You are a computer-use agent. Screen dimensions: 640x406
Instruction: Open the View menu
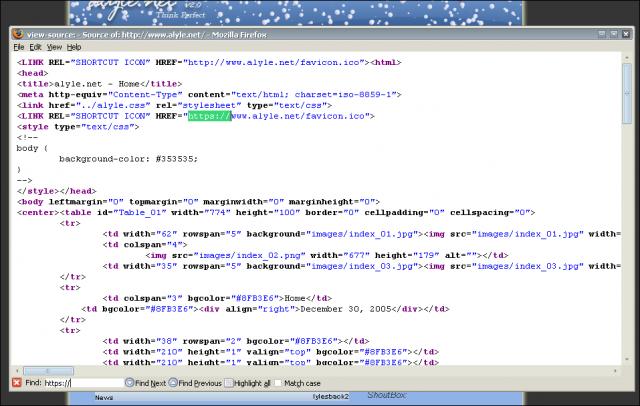54,47
